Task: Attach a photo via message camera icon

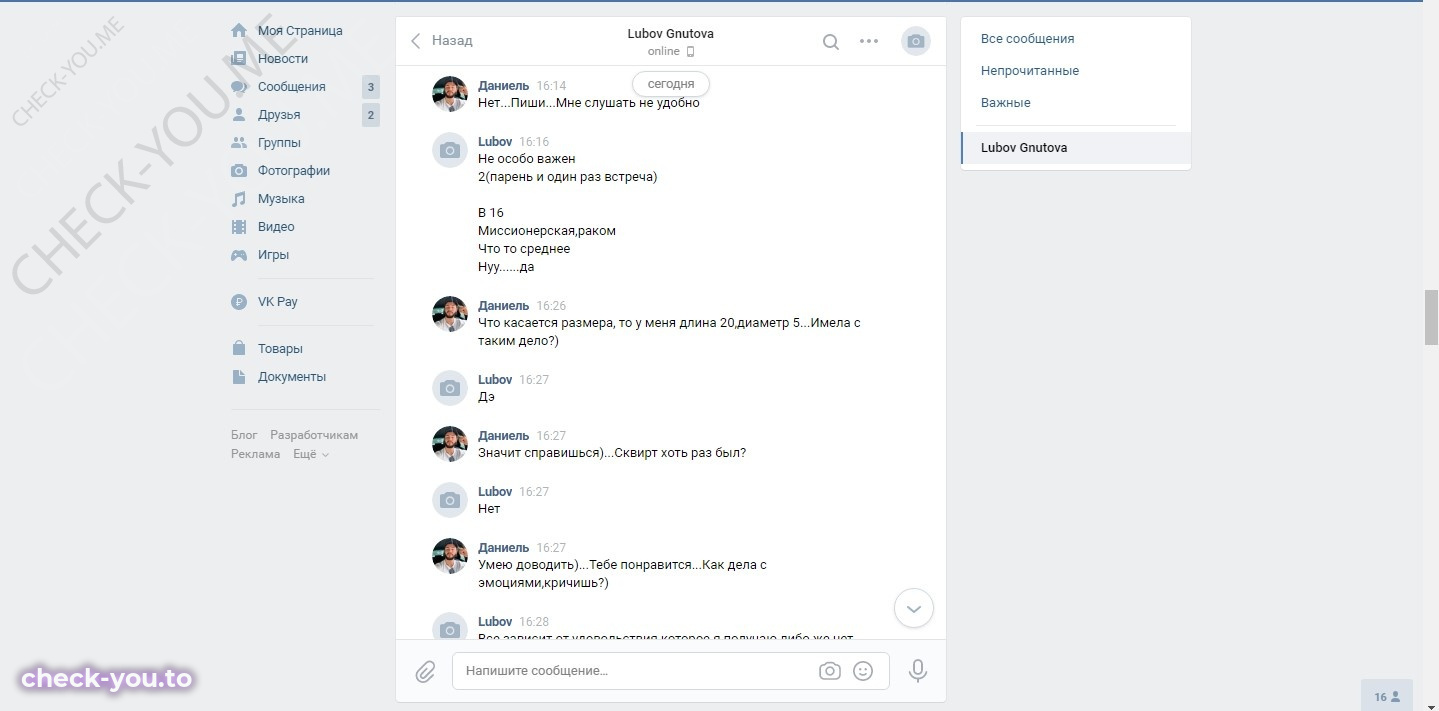Action: point(829,671)
